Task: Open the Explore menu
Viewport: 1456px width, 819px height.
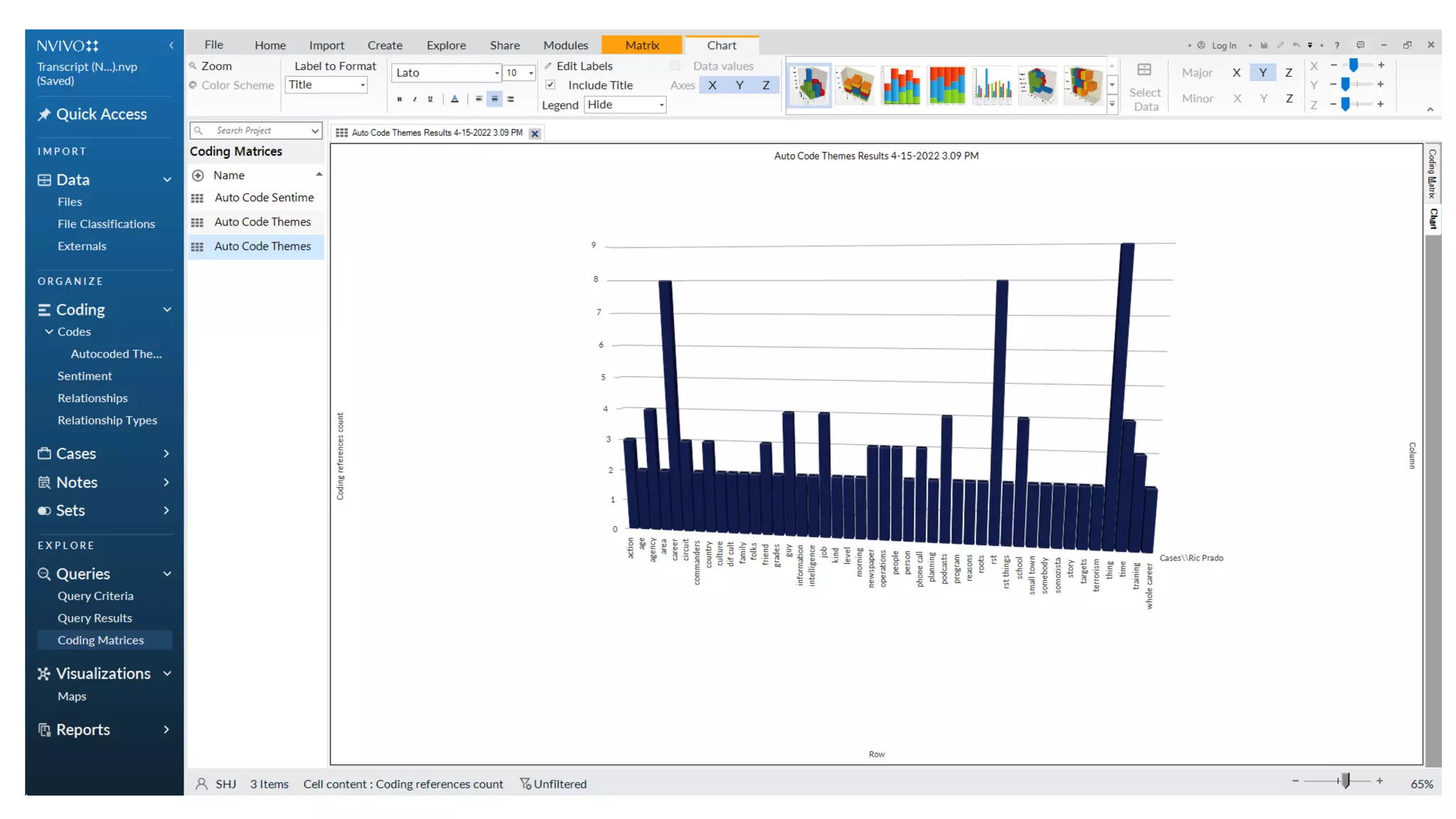Action: (x=446, y=45)
